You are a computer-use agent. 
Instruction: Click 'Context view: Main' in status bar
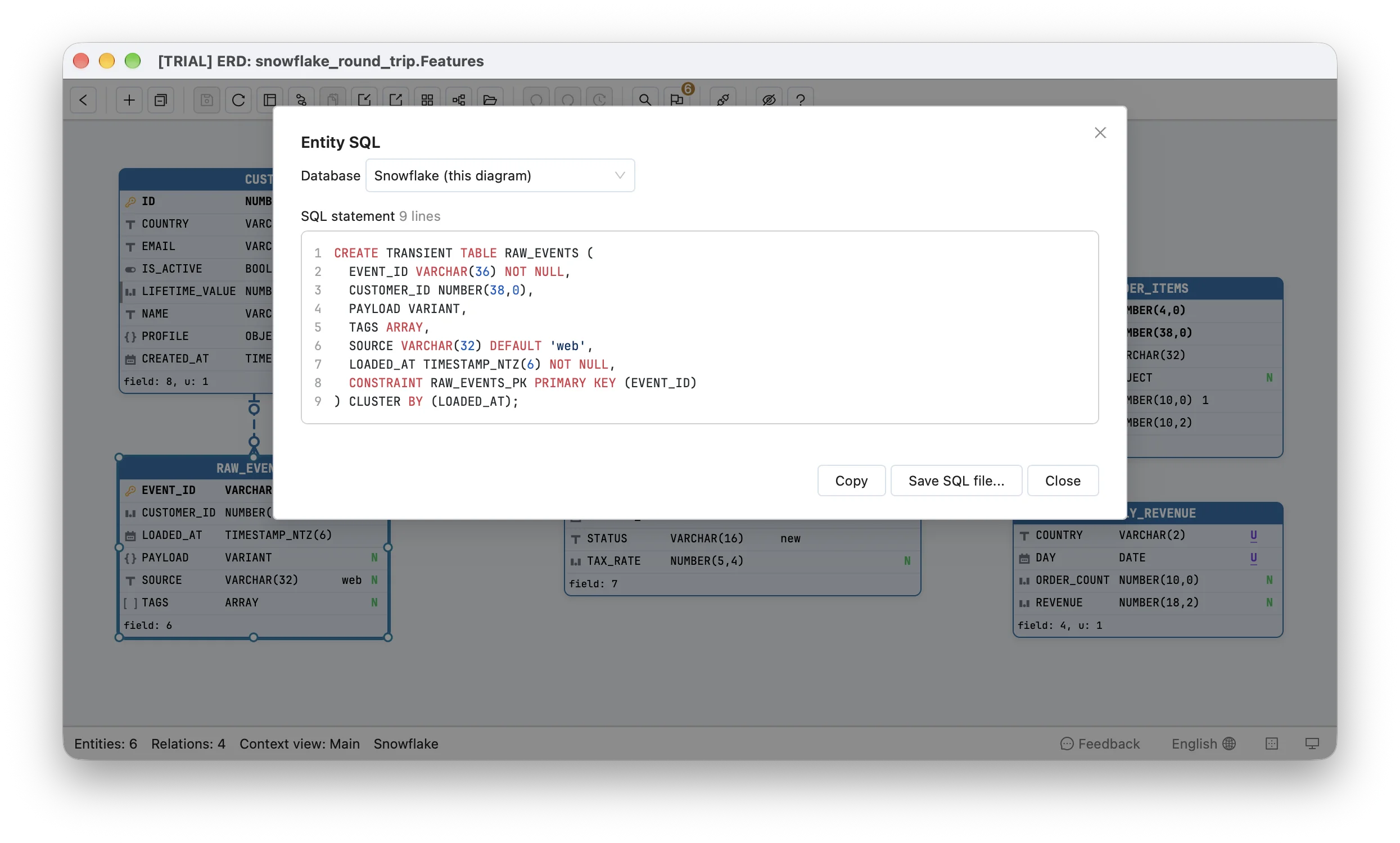(300, 744)
